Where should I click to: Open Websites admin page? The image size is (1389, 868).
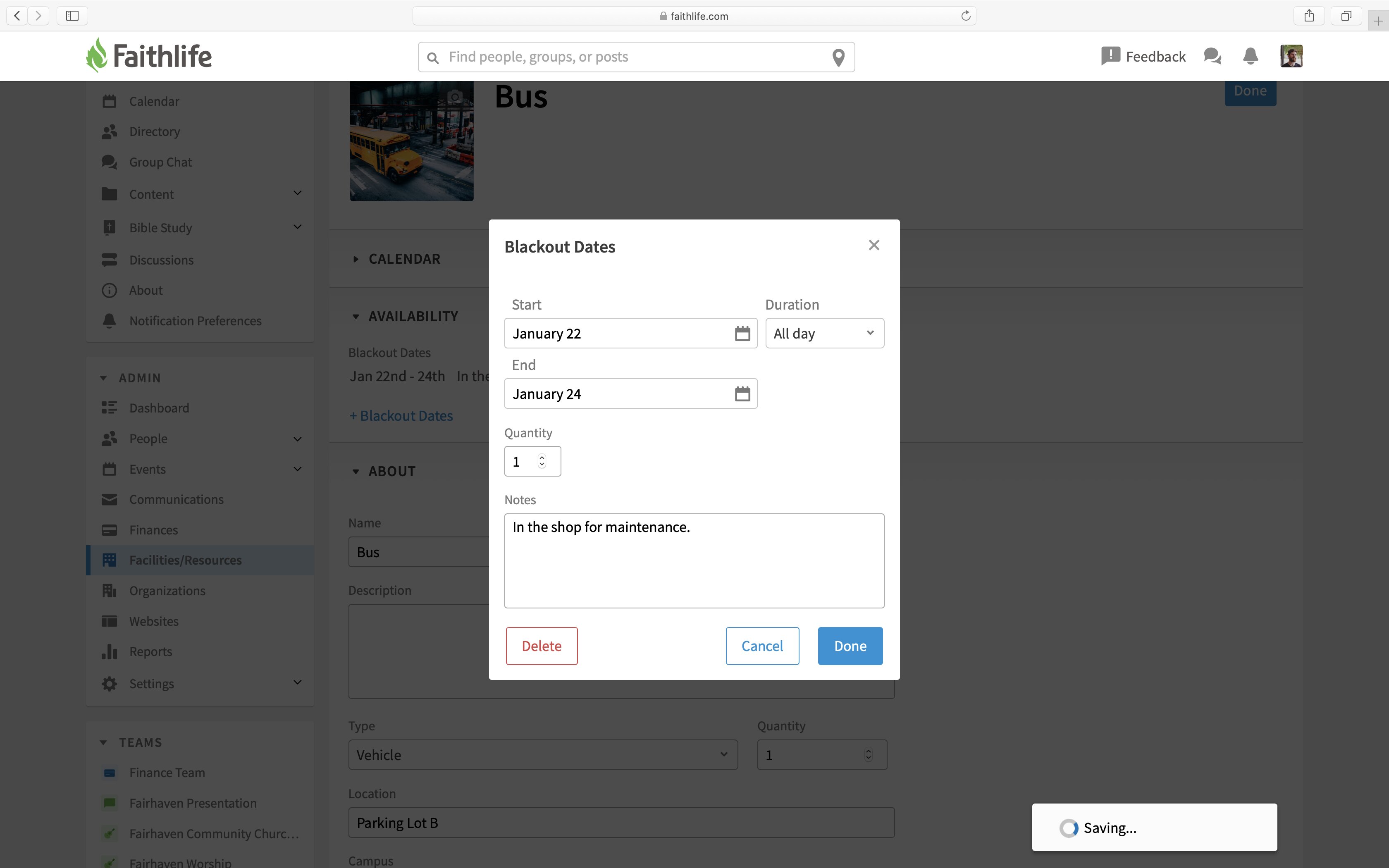pos(154,621)
